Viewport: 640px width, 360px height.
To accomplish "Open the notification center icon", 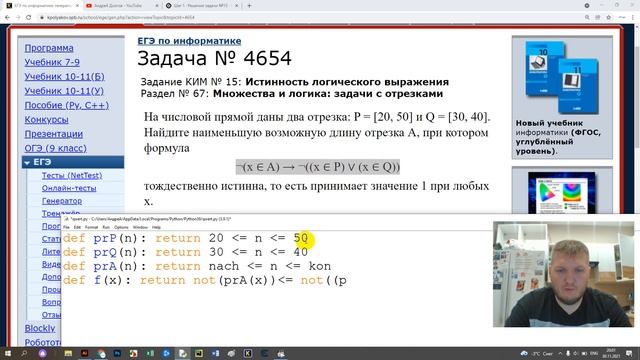I will [629, 353].
